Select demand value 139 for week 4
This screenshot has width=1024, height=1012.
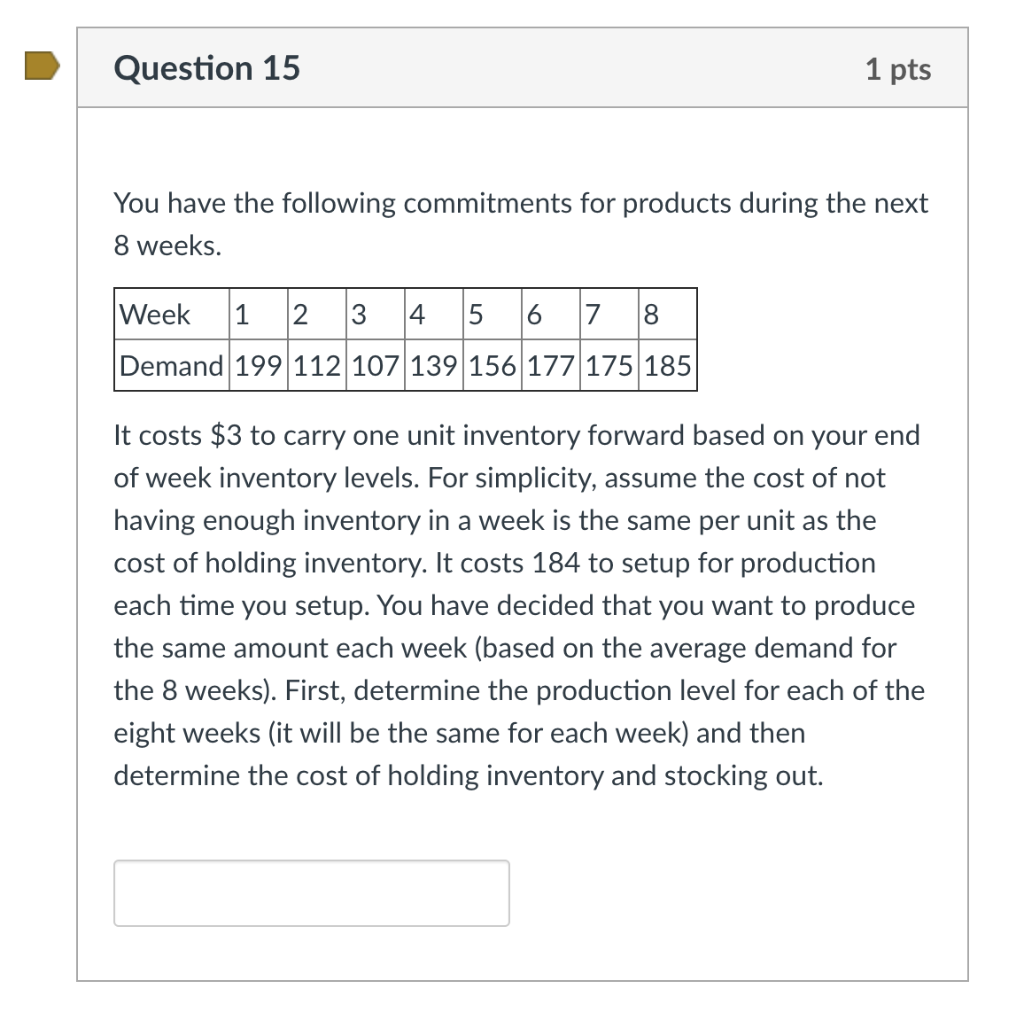[x=432, y=366]
